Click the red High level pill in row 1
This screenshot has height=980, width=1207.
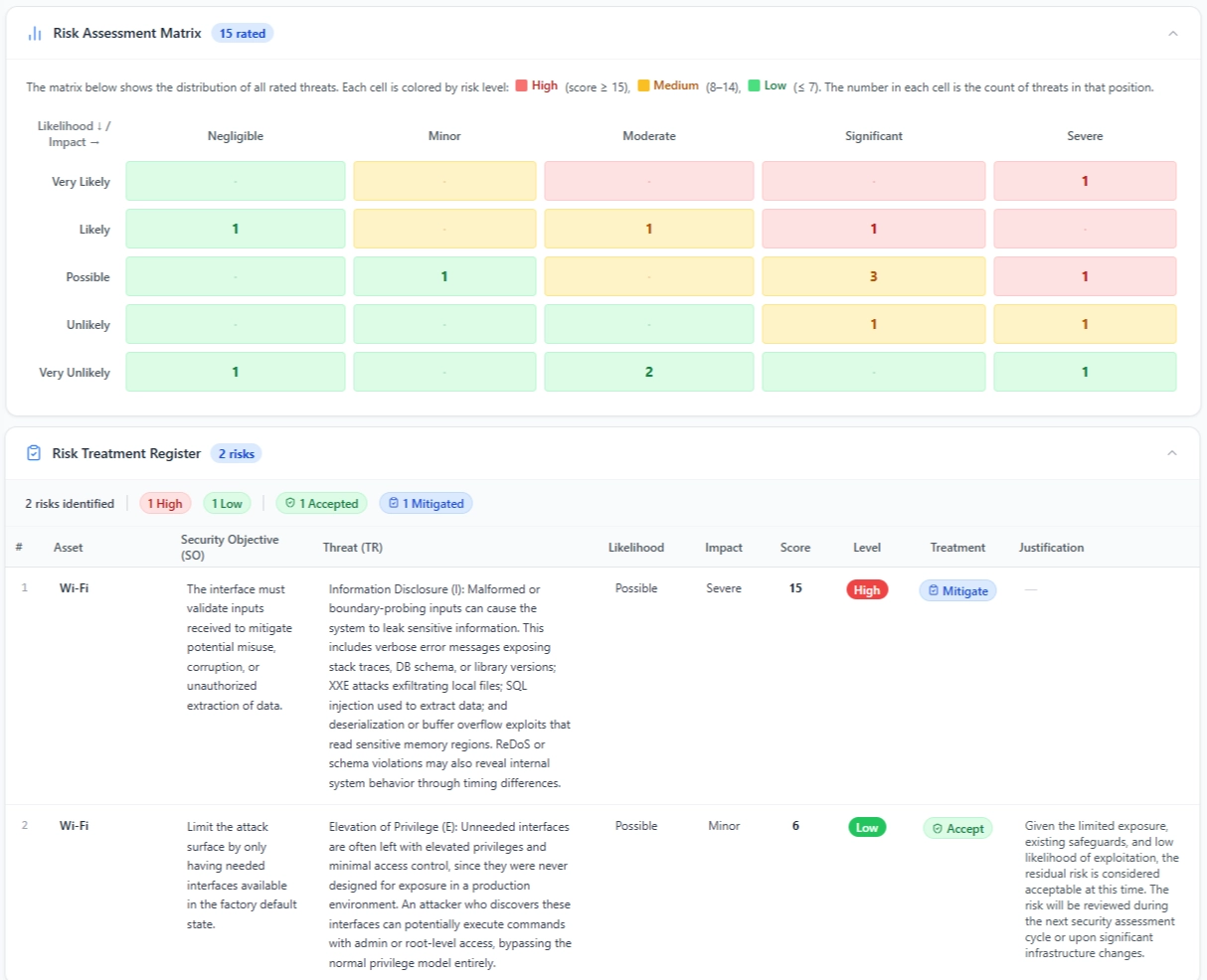pyautogui.click(x=866, y=589)
